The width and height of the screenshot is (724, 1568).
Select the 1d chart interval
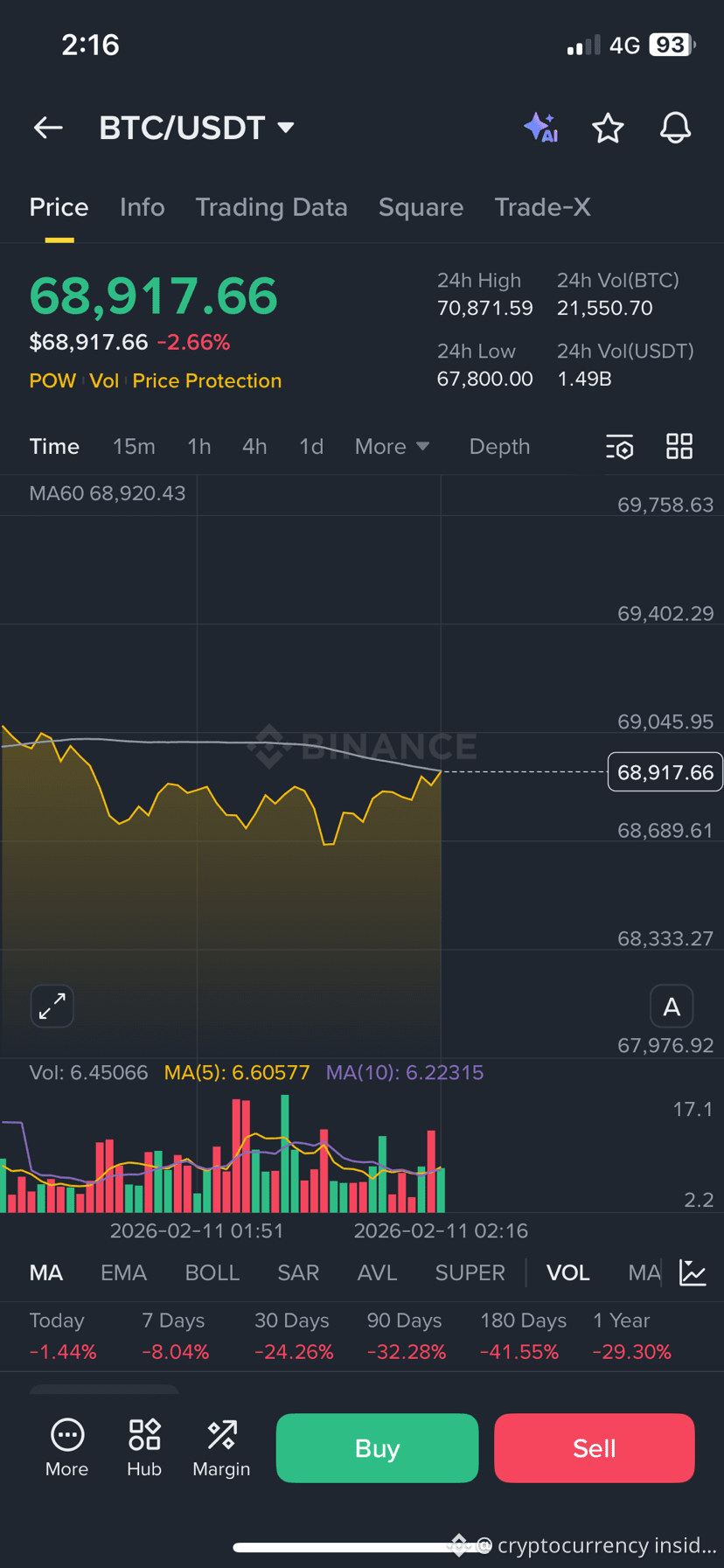coord(311,447)
